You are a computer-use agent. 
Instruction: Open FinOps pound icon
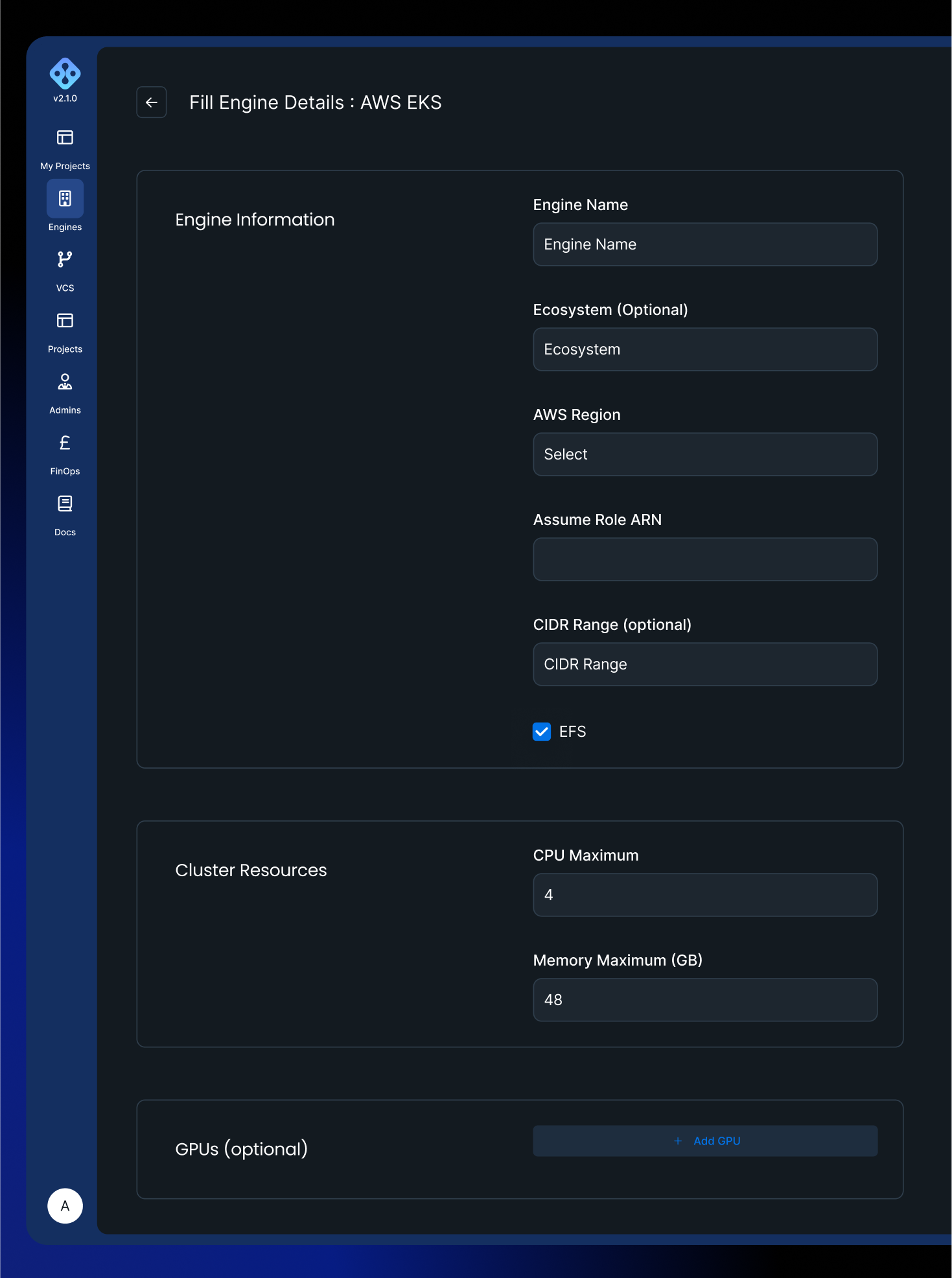(65, 443)
